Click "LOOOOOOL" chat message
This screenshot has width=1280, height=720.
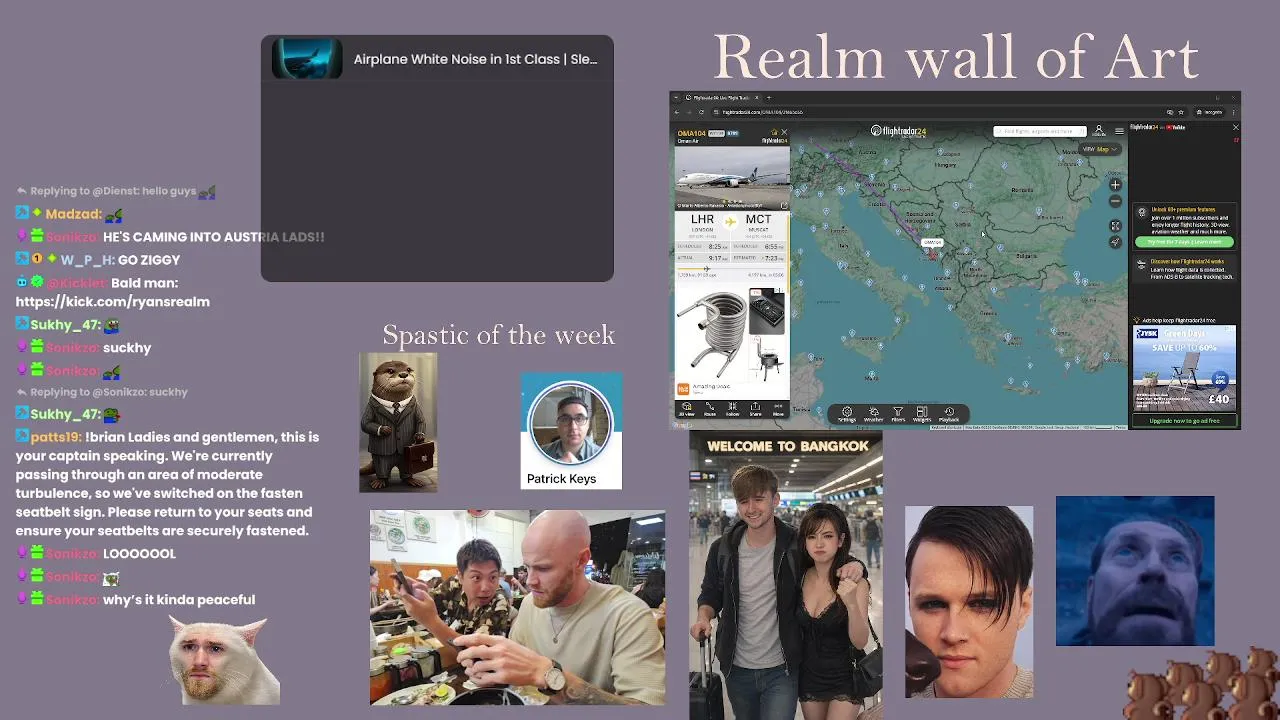point(139,554)
